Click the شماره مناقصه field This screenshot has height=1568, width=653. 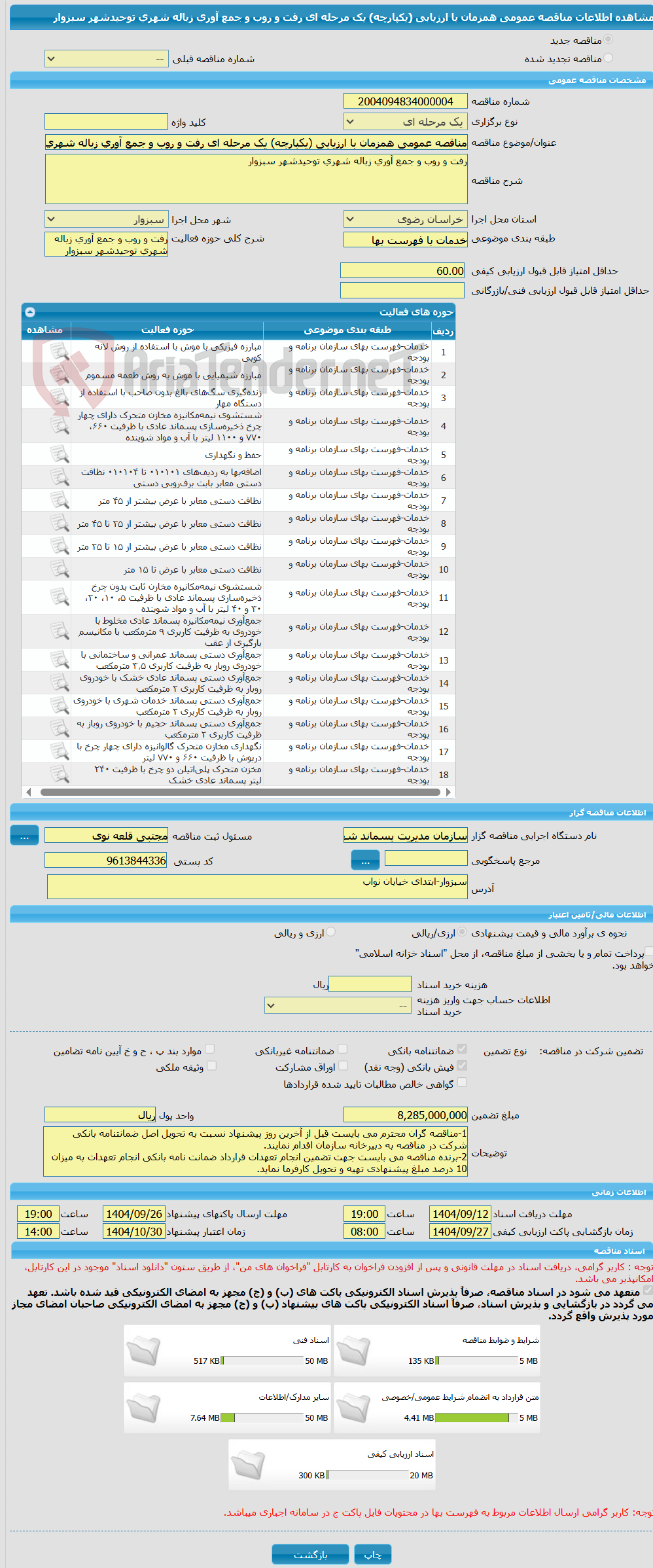tap(405, 101)
